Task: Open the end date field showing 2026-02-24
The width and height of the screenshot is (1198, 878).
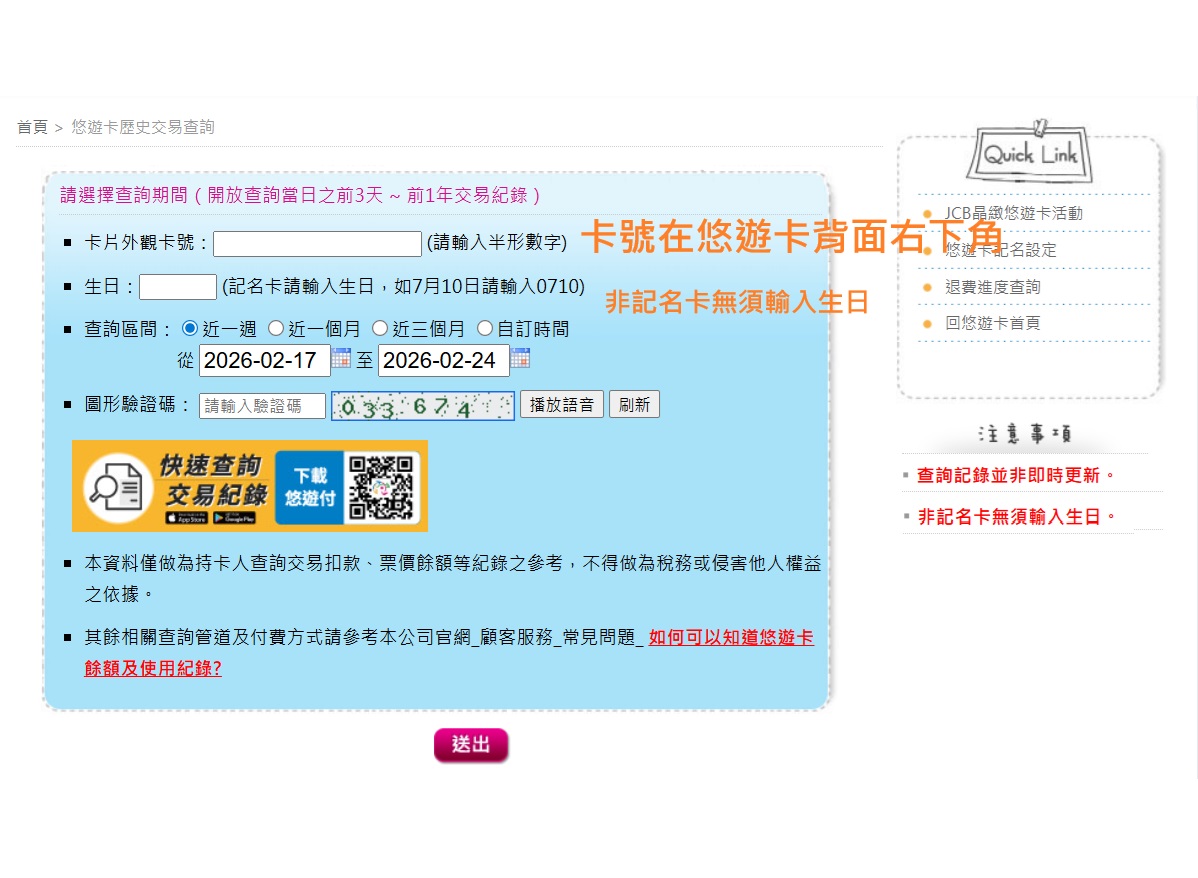Action: (x=443, y=360)
